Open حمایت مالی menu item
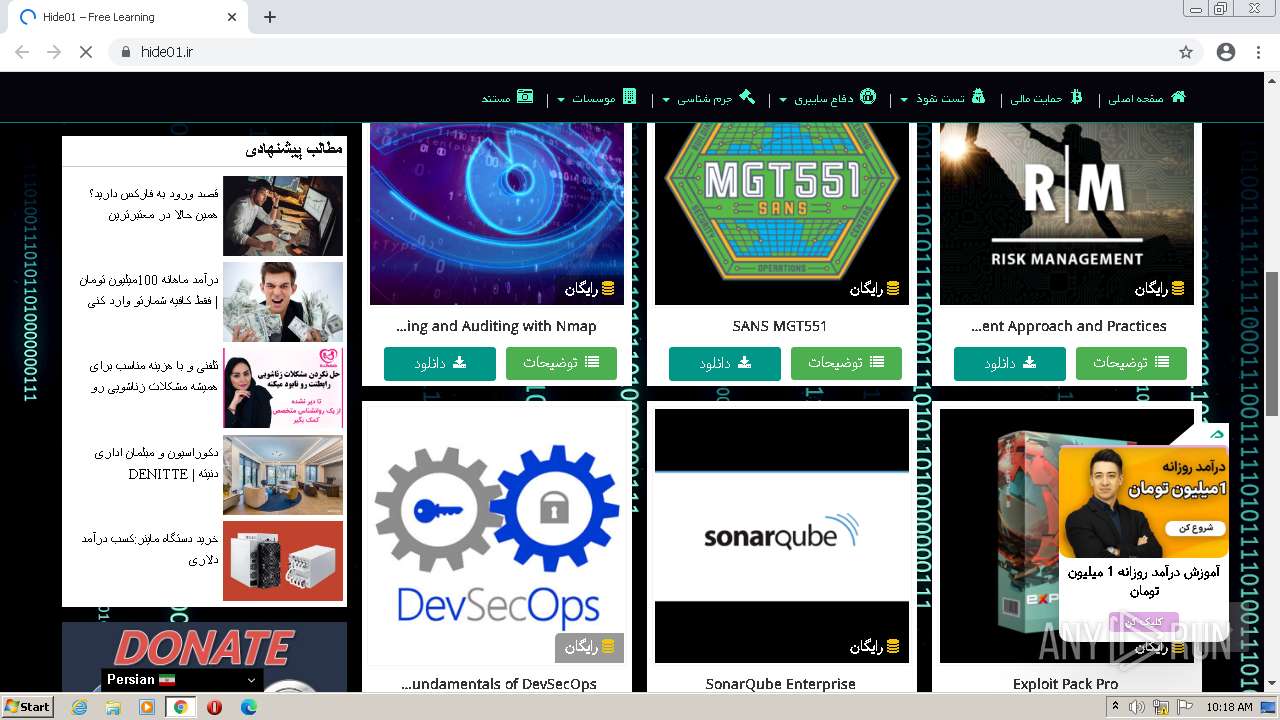Image resolution: width=1280 pixels, height=720 pixels. click(1036, 98)
